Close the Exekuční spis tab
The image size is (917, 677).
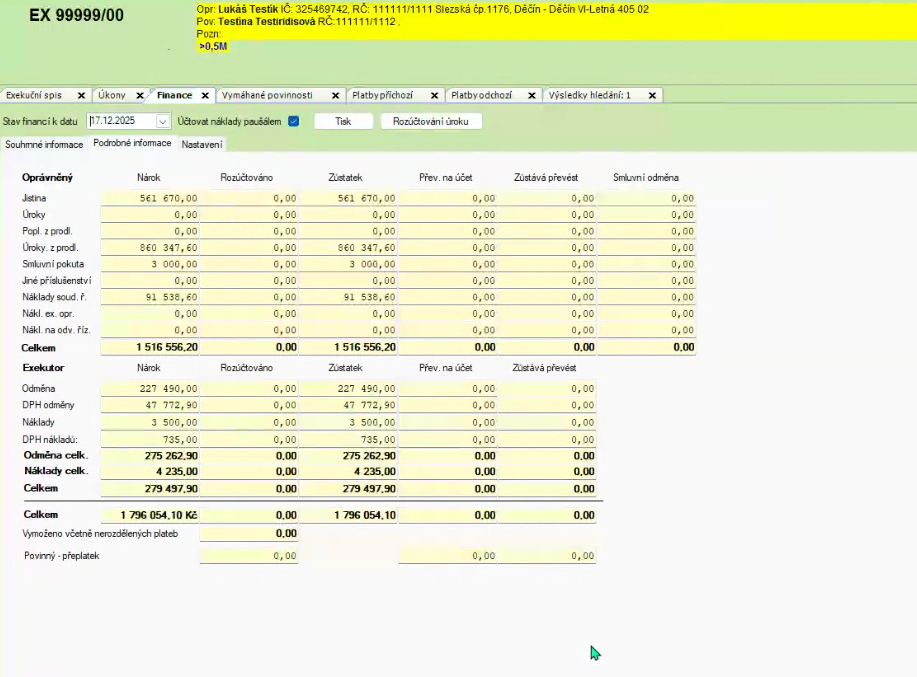pyautogui.click(x=81, y=95)
